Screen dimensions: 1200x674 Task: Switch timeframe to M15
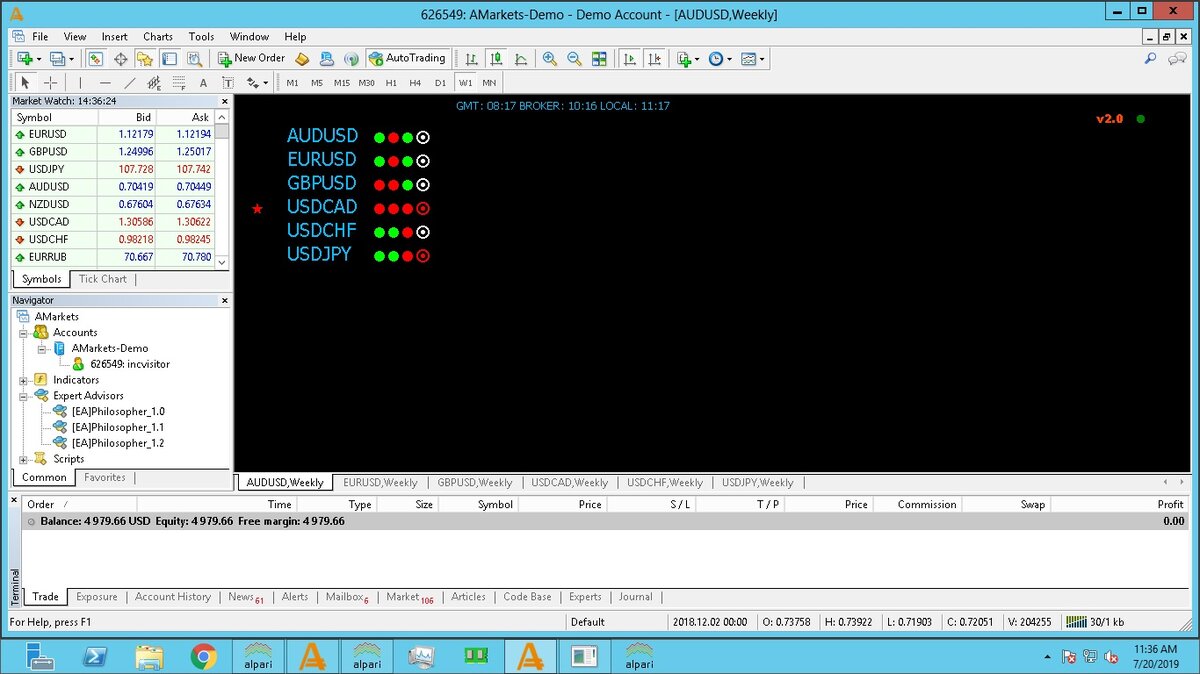342,83
